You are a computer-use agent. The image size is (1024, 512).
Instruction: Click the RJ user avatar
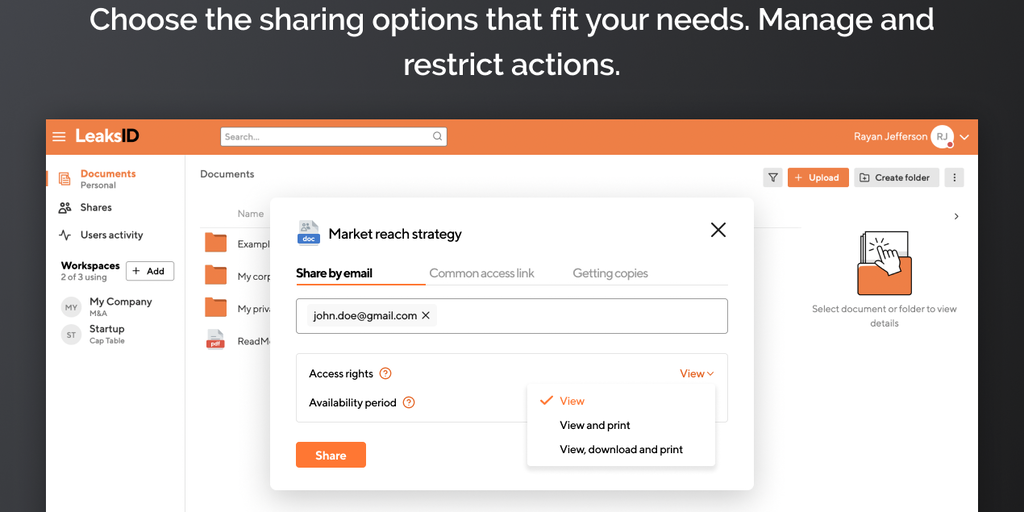click(x=941, y=137)
